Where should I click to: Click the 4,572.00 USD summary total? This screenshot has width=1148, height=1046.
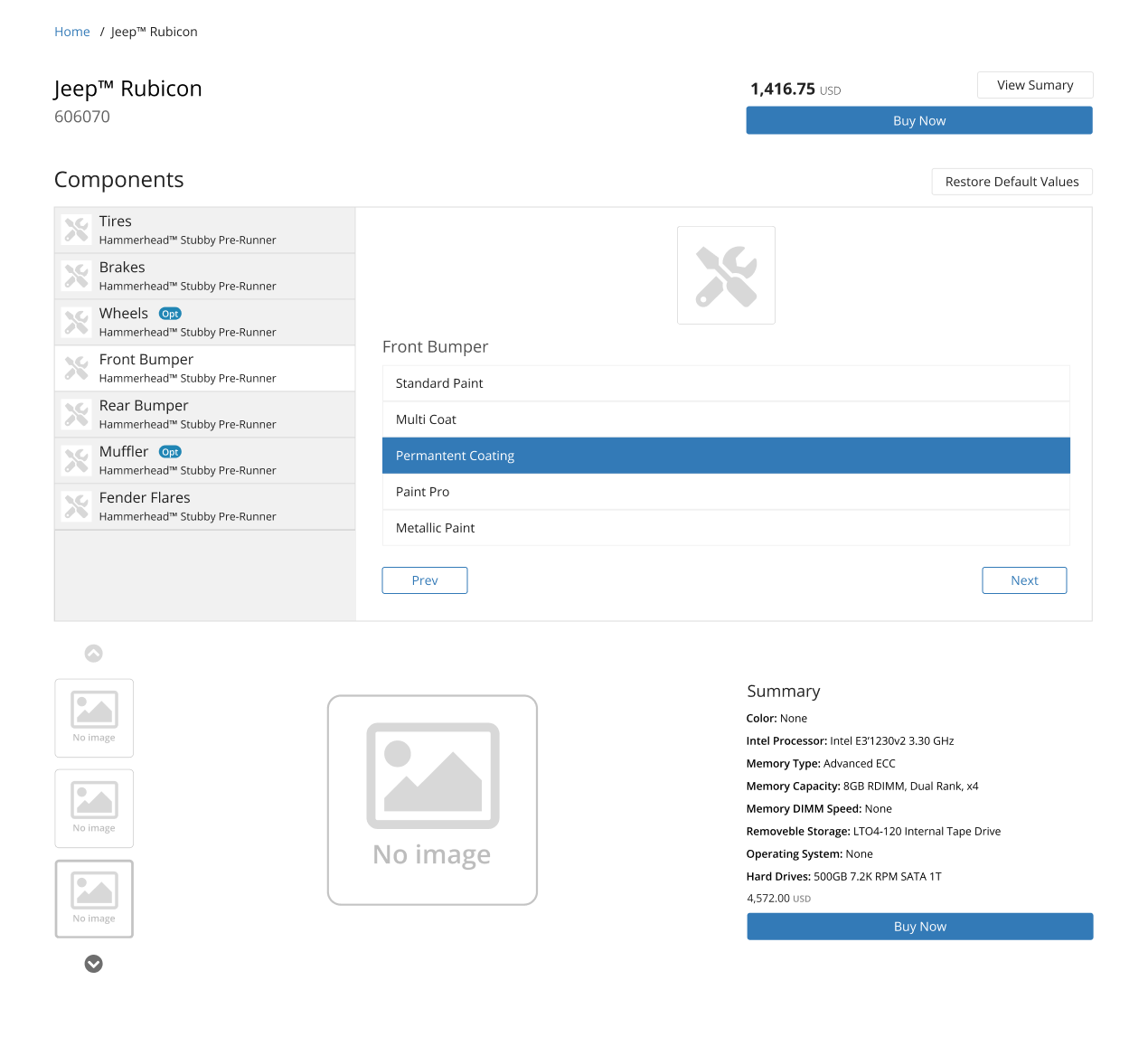coord(779,899)
